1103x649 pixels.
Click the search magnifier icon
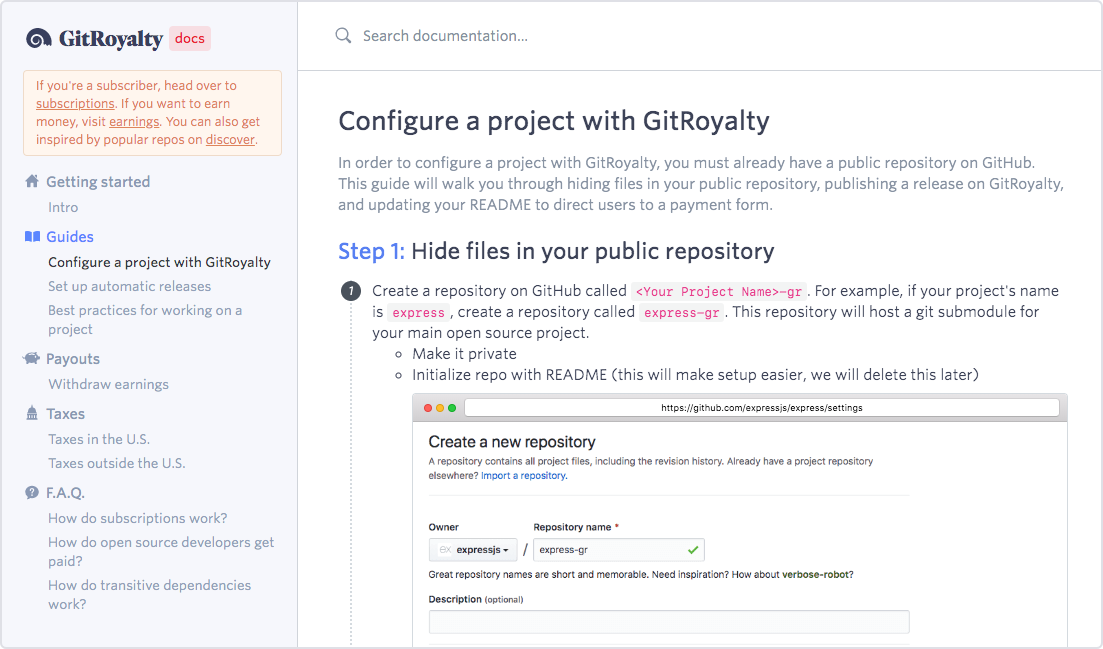(x=343, y=35)
